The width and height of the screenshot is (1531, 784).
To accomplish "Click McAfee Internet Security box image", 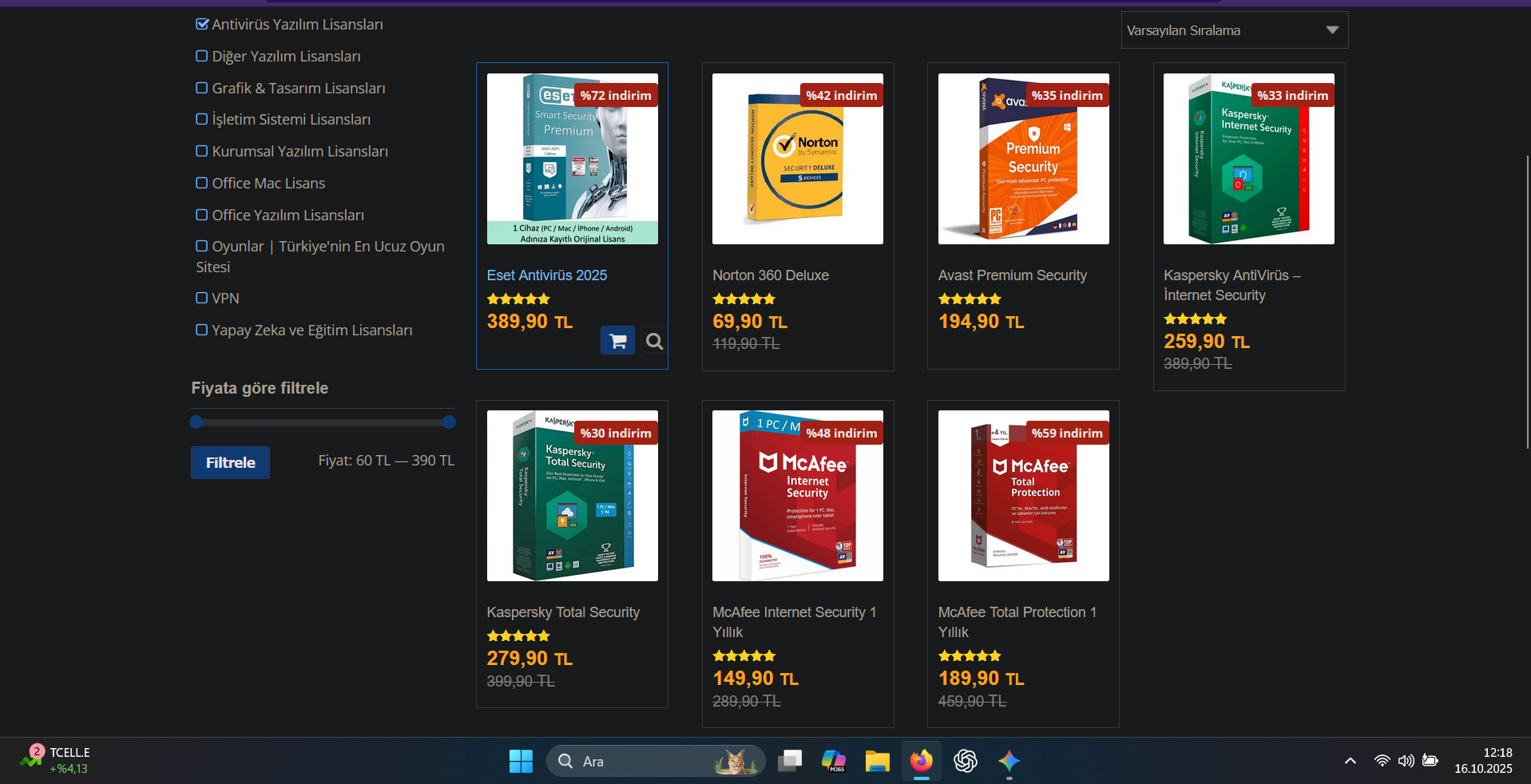I will coord(798,496).
